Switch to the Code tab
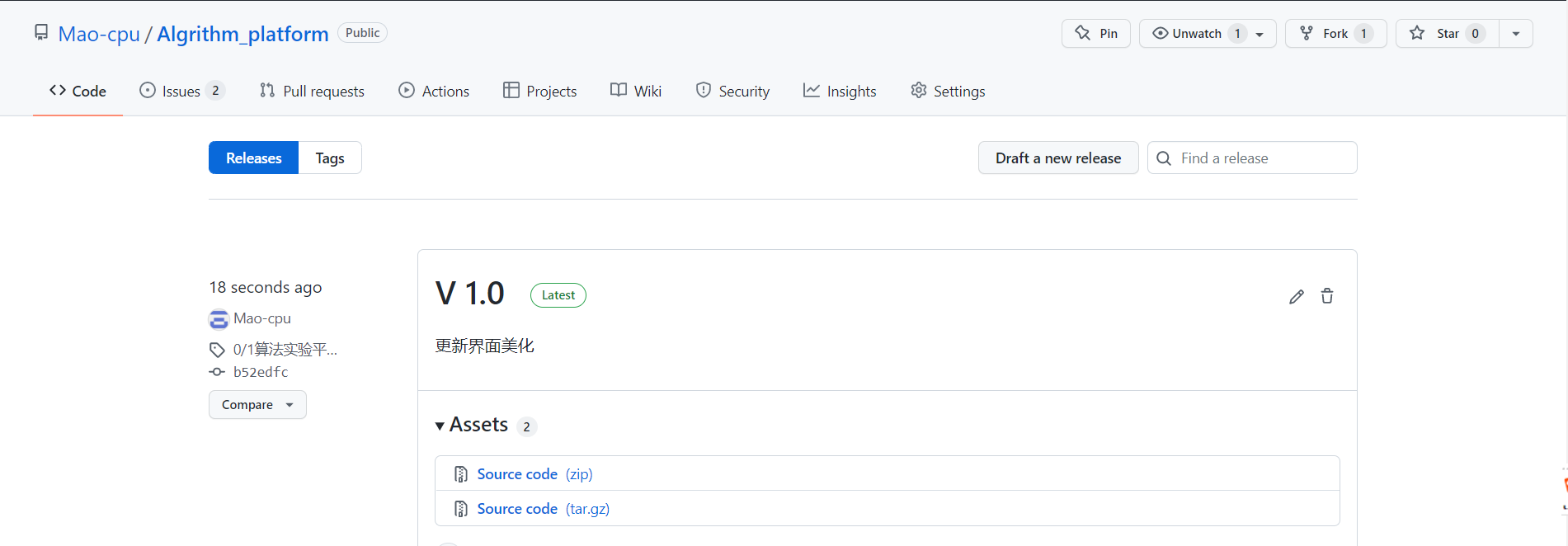This screenshot has height=546, width=1568. click(x=78, y=91)
